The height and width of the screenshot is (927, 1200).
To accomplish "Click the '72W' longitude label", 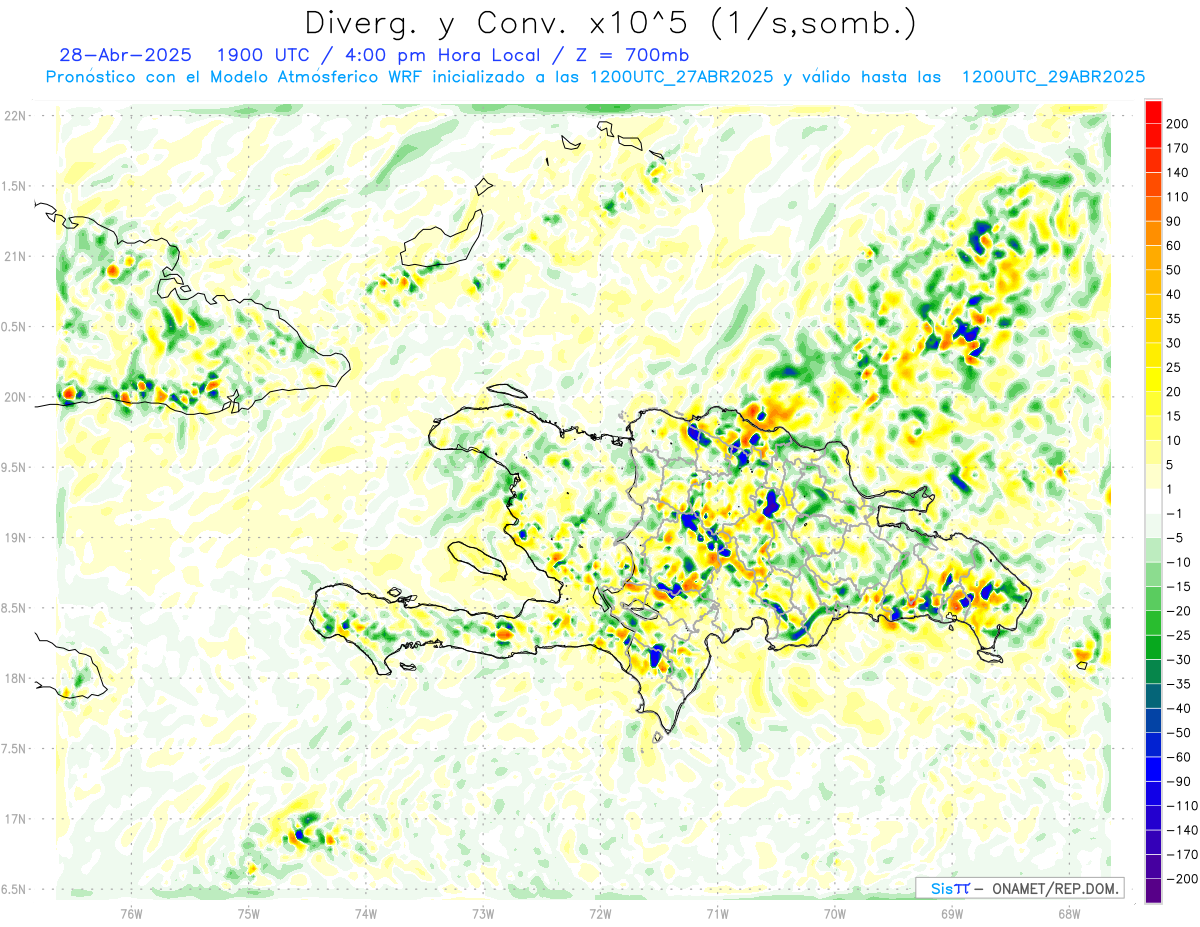I will pos(600,913).
